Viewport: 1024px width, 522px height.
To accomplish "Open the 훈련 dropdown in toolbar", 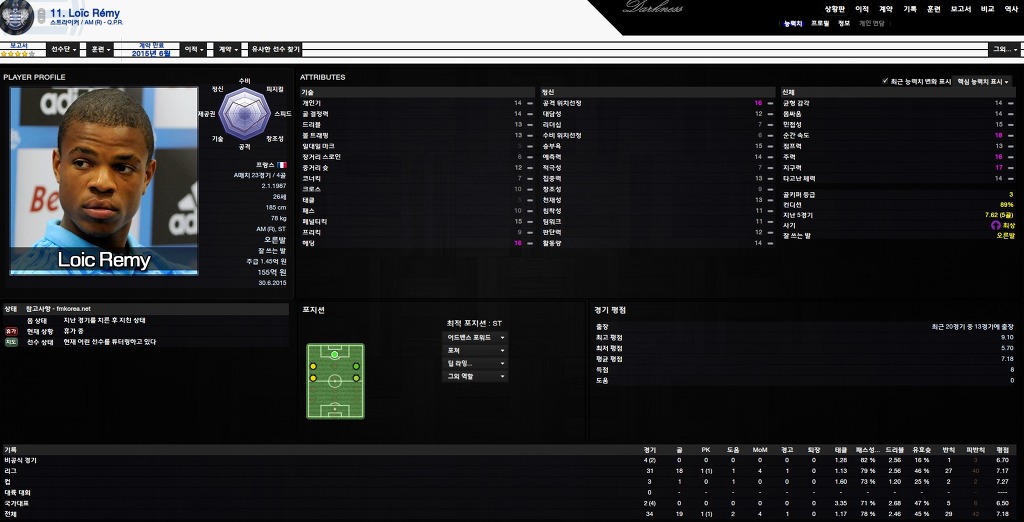I will click(101, 50).
